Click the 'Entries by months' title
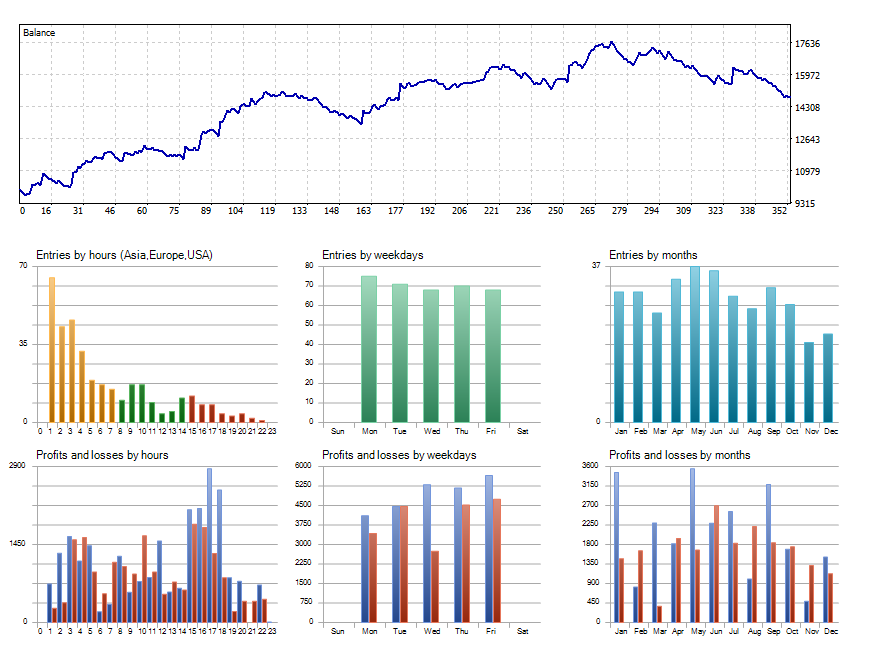Viewport: 870px width, 649px height. 653,255
